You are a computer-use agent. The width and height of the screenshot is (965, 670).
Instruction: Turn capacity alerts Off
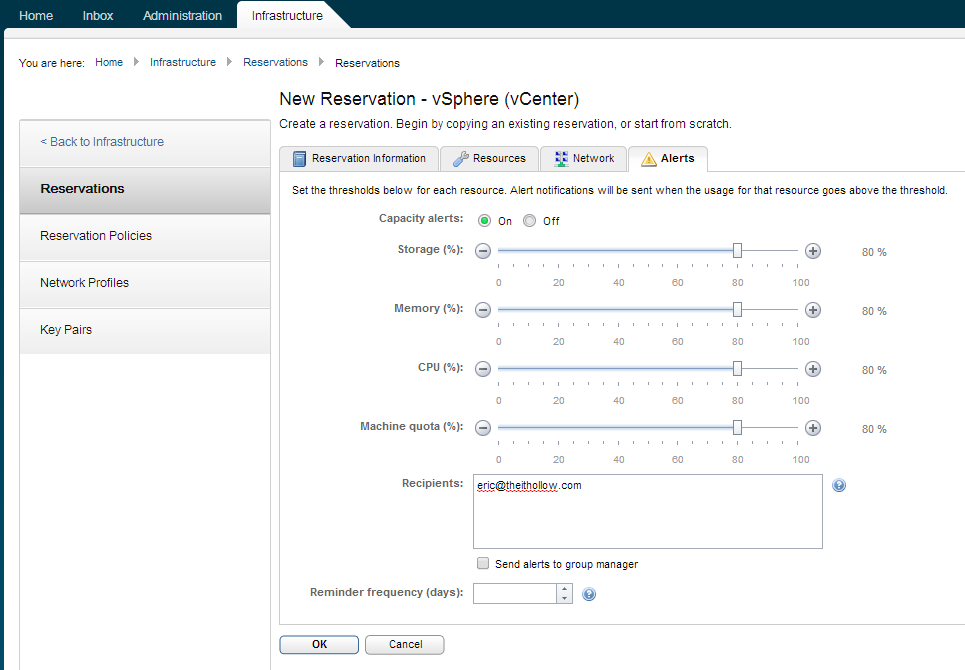(530, 221)
